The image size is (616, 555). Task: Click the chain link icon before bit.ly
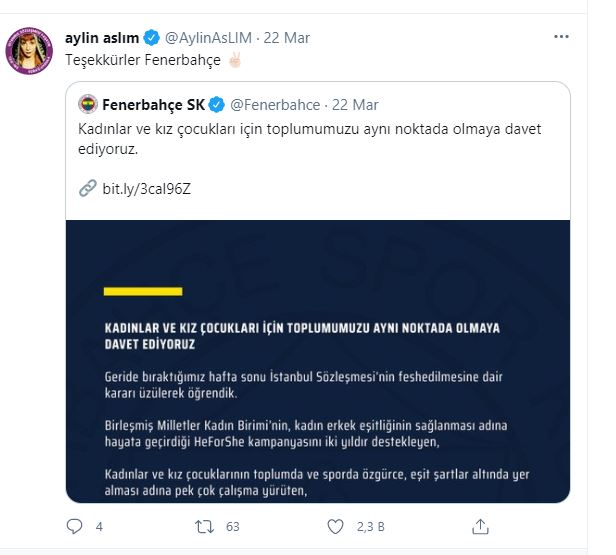[x=87, y=187]
